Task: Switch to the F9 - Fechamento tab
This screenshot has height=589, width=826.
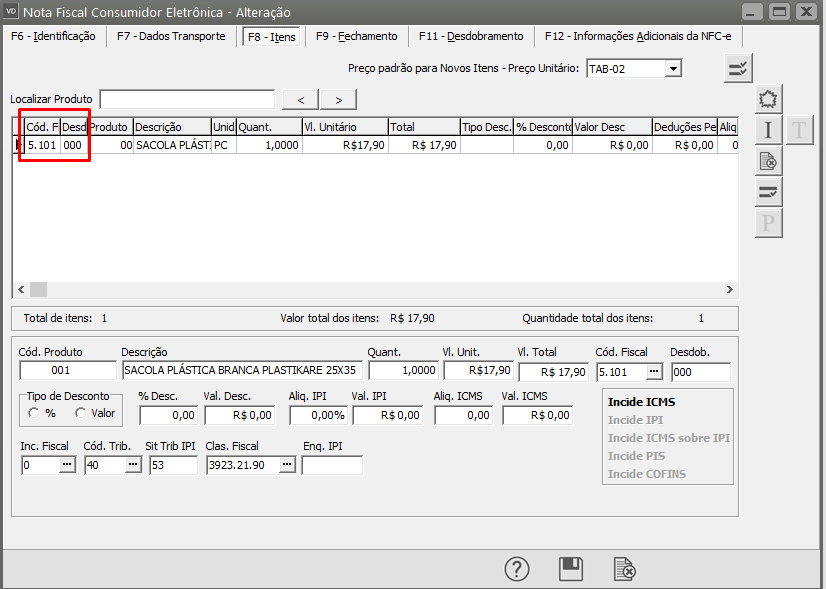Action: click(356, 36)
